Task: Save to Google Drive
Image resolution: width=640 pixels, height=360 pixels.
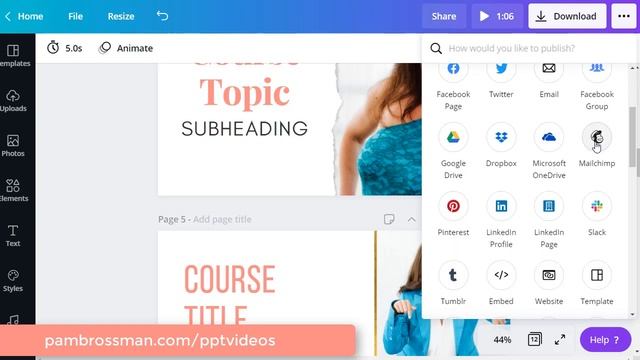Action: 453,151
